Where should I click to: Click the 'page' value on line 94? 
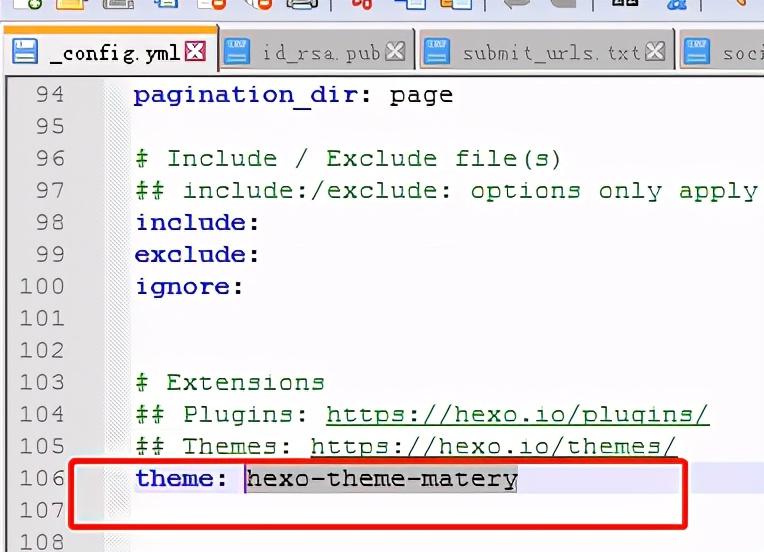pos(421,95)
